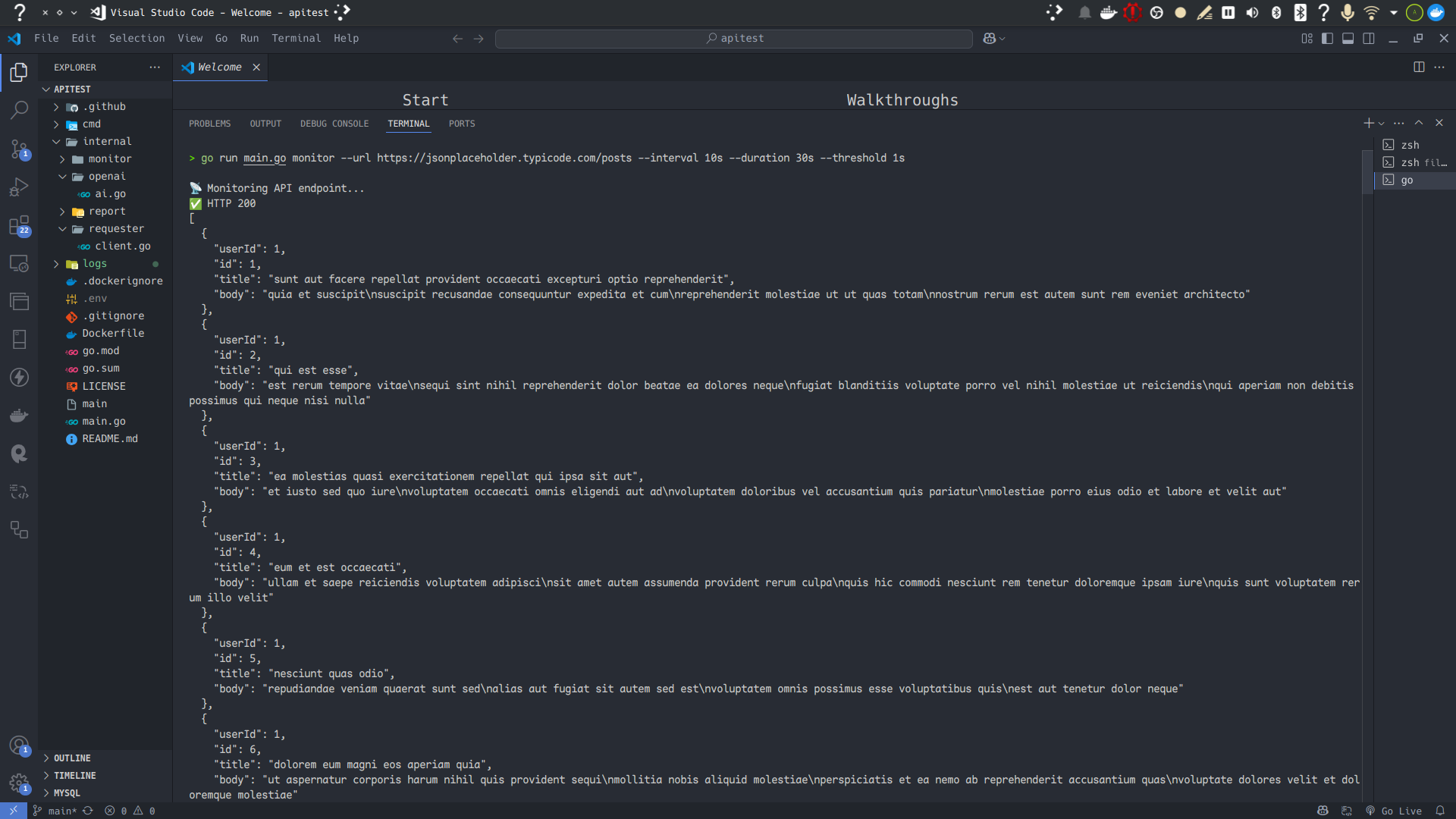Open the Dockerfile in explorer

click(105, 334)
